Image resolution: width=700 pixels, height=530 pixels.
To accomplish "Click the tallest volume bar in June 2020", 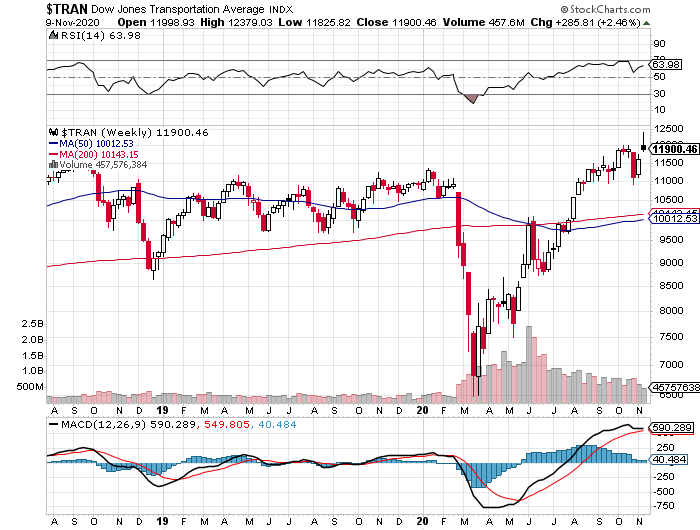I will (x=529, y=365).
